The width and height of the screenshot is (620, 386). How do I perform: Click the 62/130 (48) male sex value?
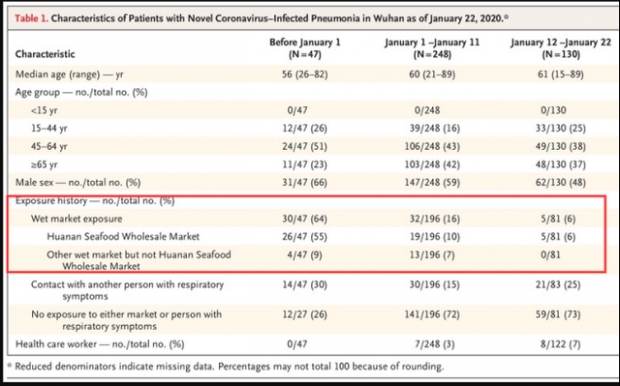tap(561, 182)
